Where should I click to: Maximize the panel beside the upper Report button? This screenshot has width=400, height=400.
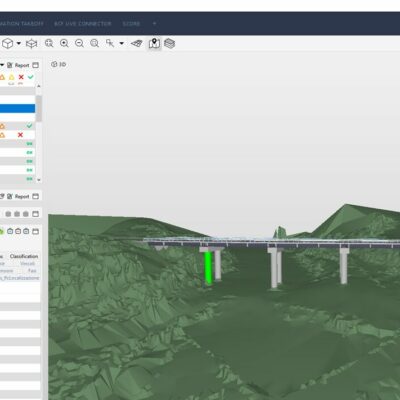tap(36, 65)
